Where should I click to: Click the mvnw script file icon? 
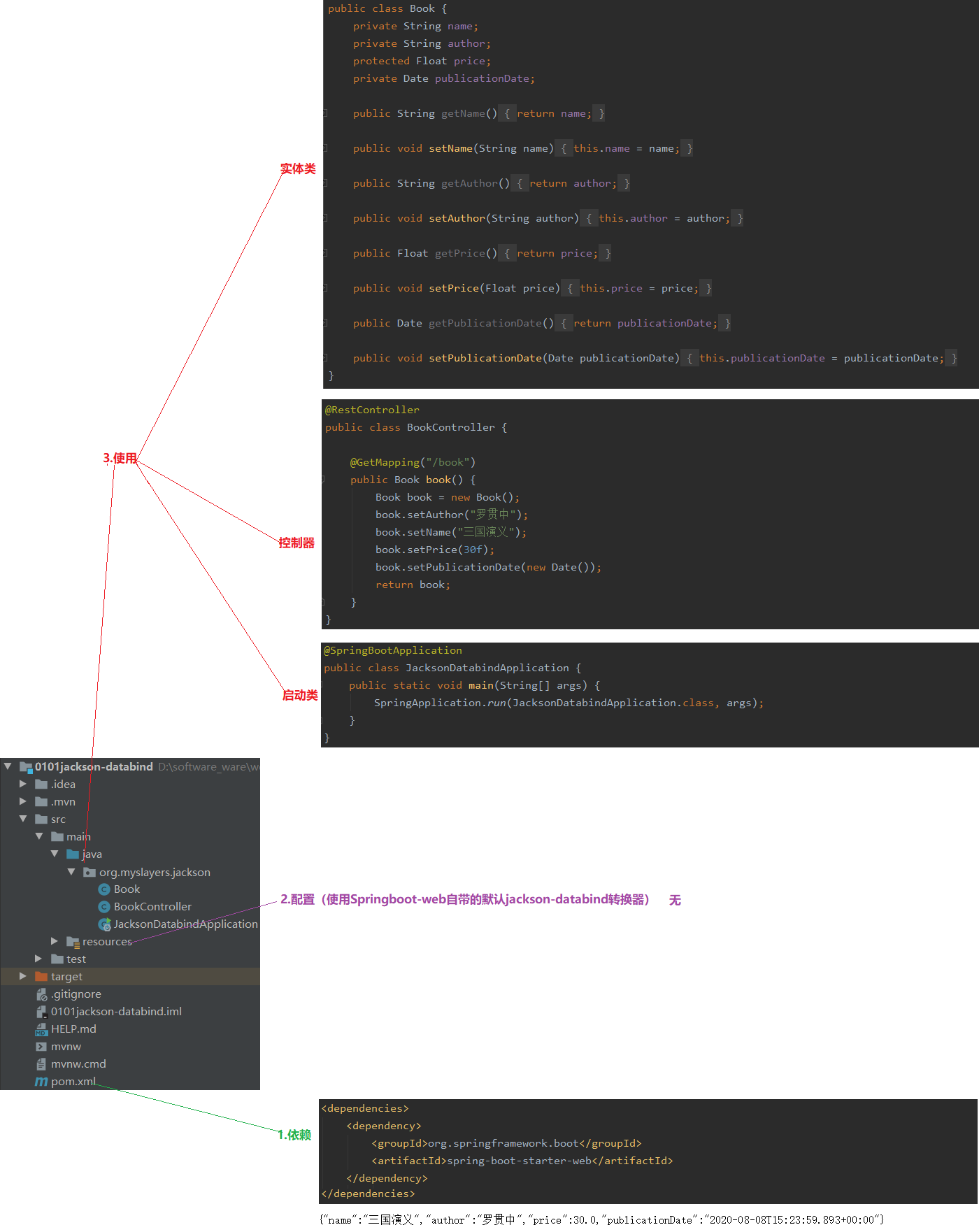pos(41,1047)
